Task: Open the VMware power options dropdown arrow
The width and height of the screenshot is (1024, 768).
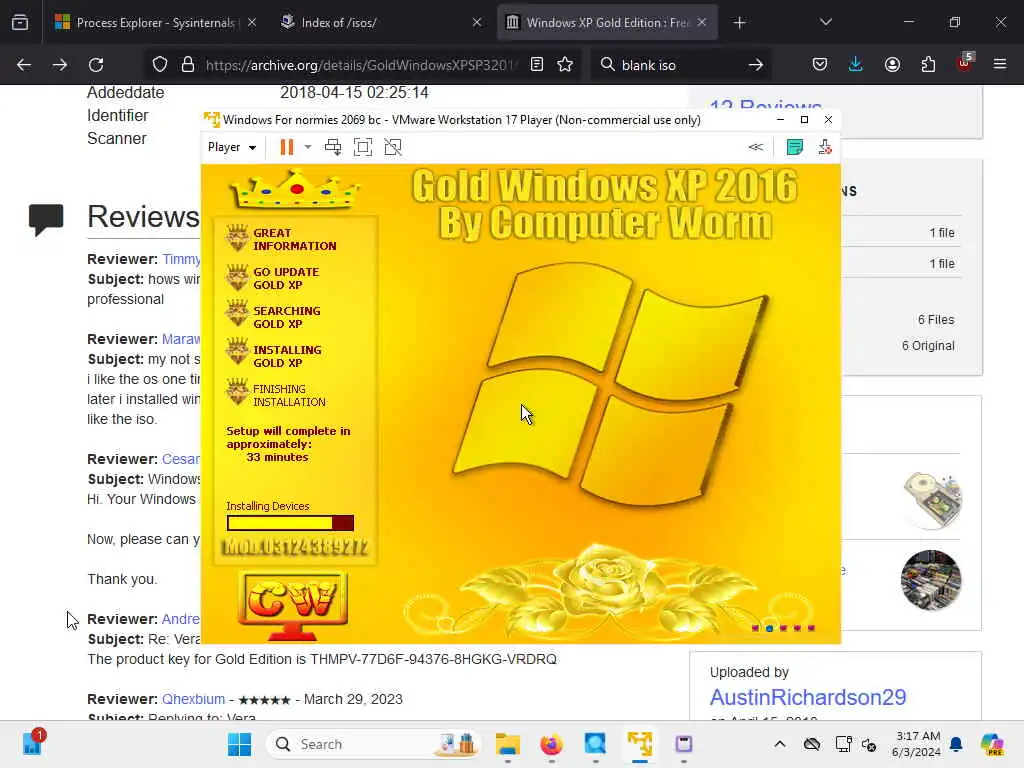Action: 308,147
